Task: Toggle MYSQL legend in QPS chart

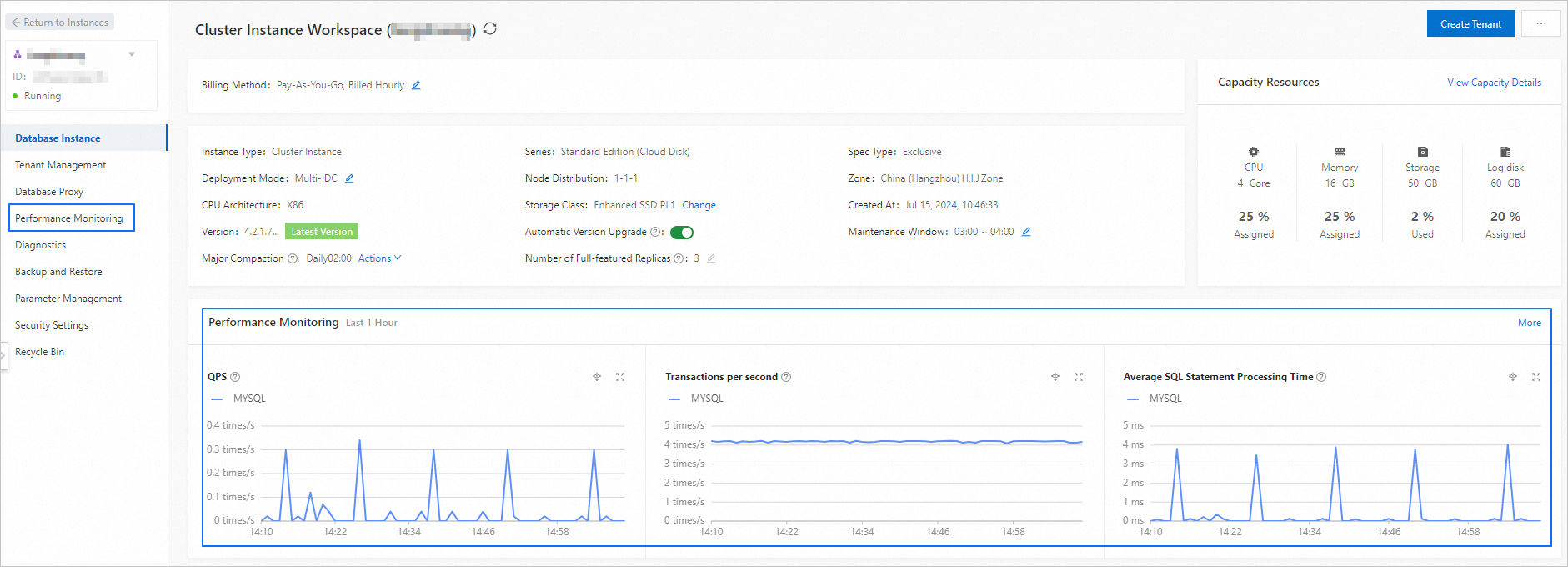Action: point(239,399)
